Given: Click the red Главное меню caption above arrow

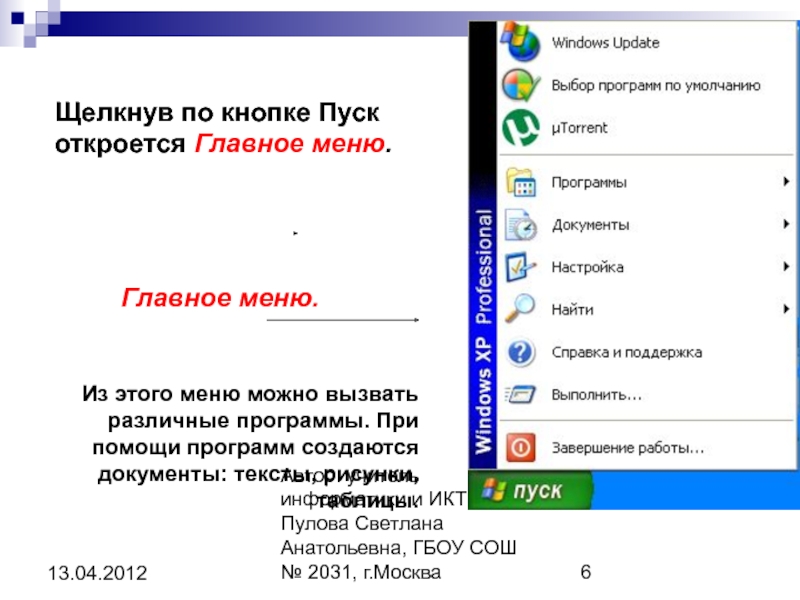Looking at the screenshot, I should tap(220, 297).
